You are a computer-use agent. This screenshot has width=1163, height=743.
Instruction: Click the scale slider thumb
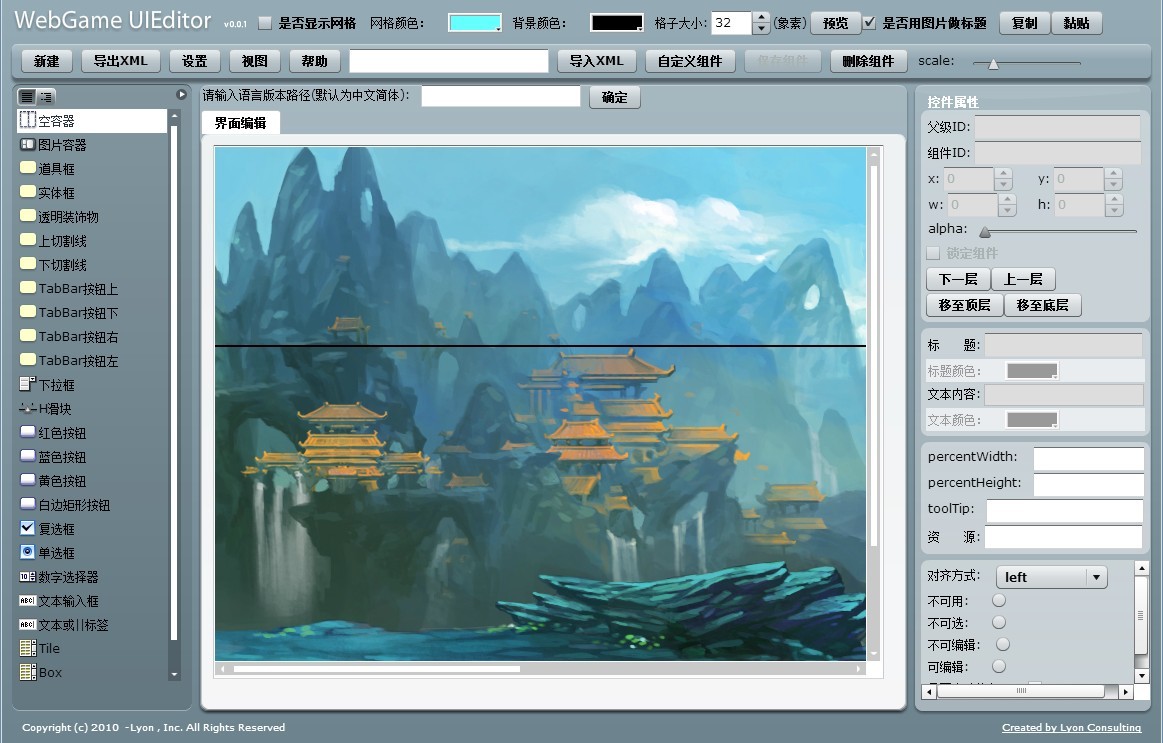pyautogui.click(x=993, y=64)
